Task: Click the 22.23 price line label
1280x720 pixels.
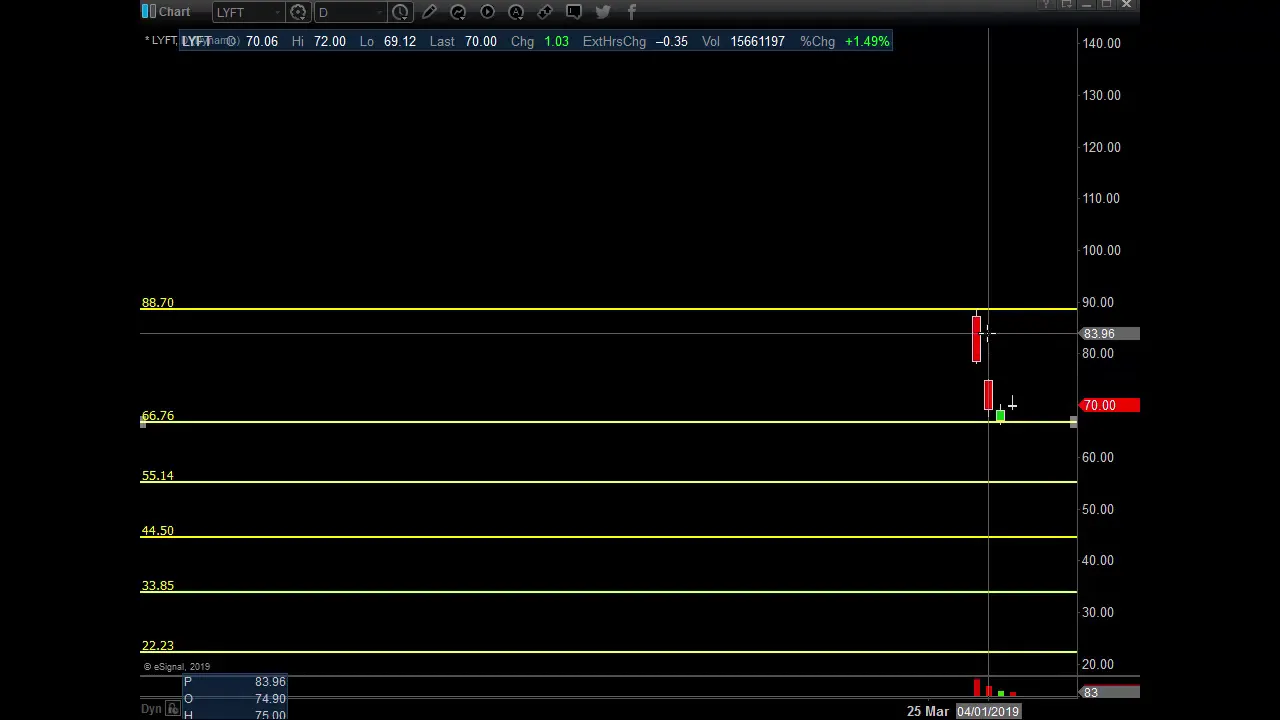Action: [x=158, y=645]
